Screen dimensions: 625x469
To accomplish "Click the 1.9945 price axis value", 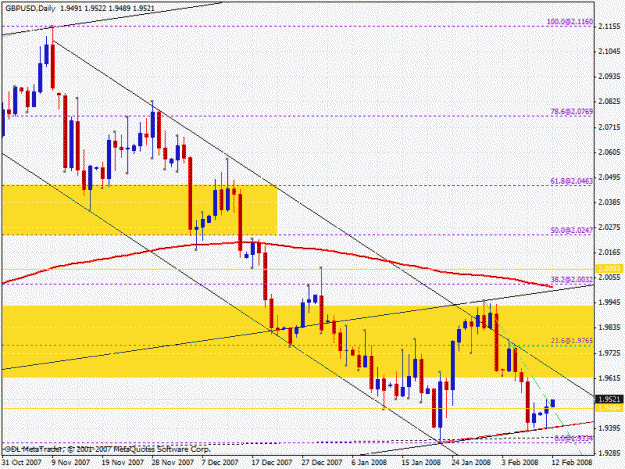I will (x=609, y=302).
